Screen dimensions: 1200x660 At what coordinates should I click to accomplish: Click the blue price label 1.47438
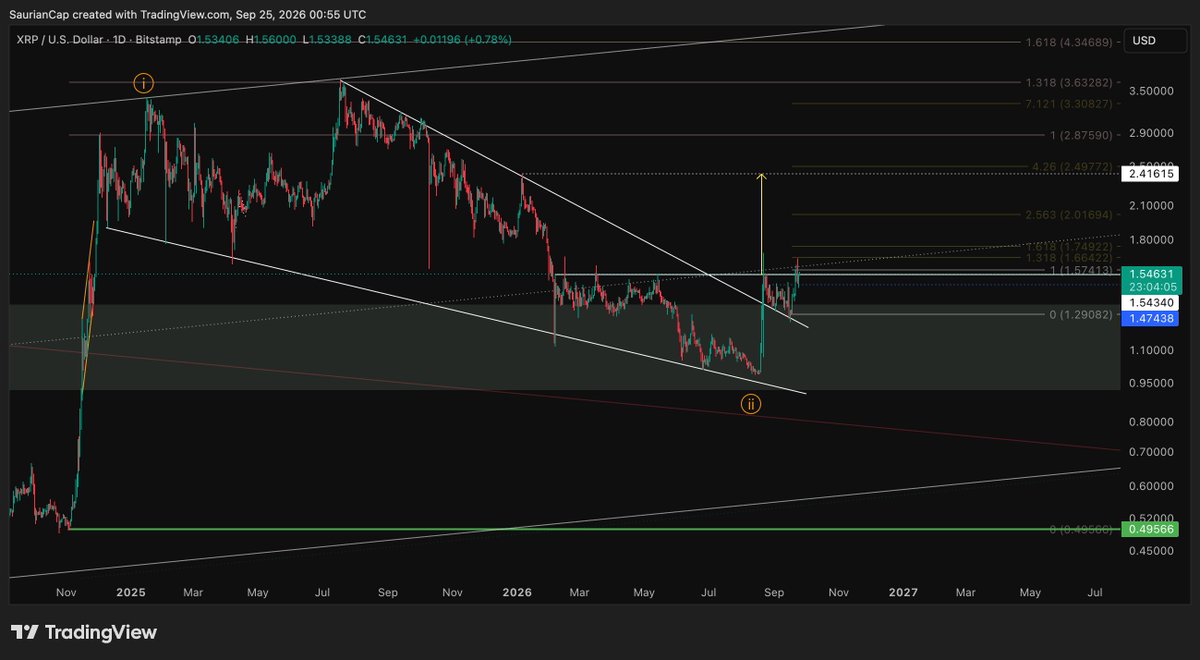pos(1152,318)
